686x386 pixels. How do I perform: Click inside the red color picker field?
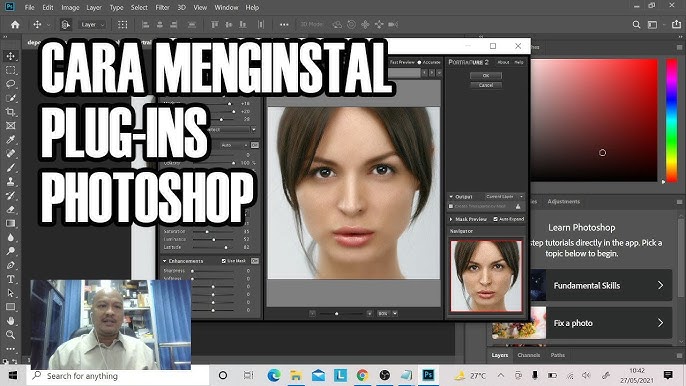point(594,120)
